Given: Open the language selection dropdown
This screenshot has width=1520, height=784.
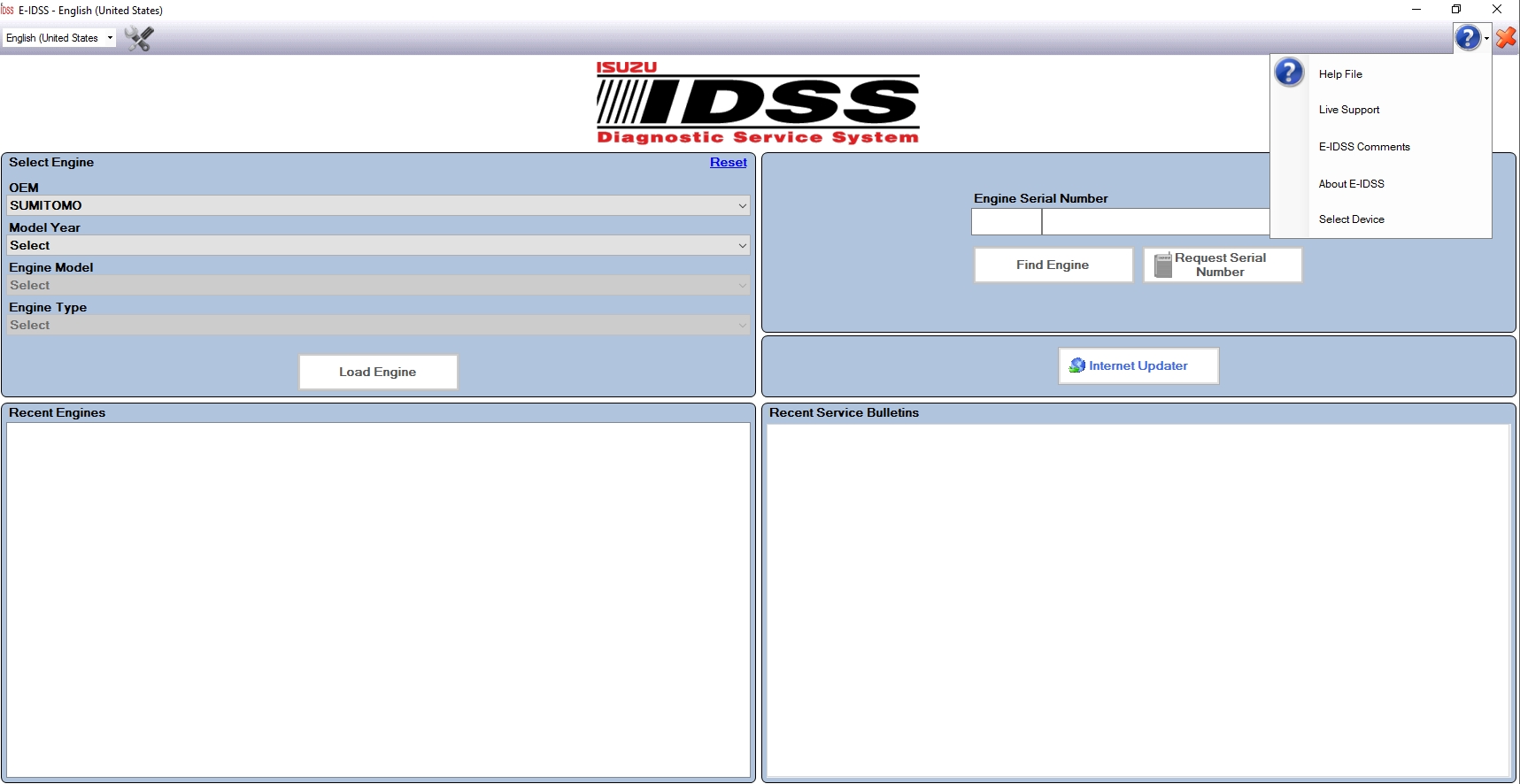Looking at the screenshot, I should point(59,38).
